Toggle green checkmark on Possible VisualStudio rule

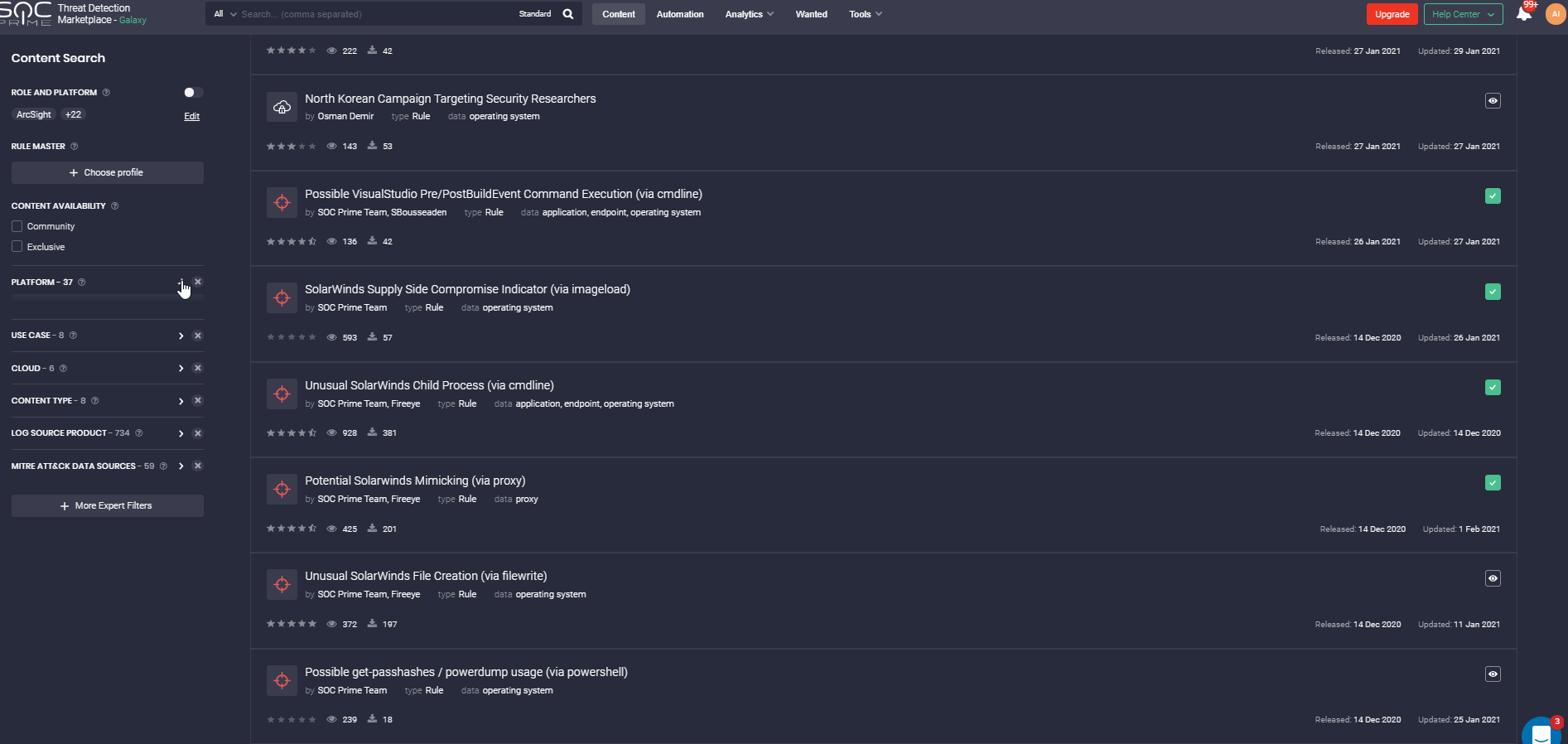point(1493,196)
